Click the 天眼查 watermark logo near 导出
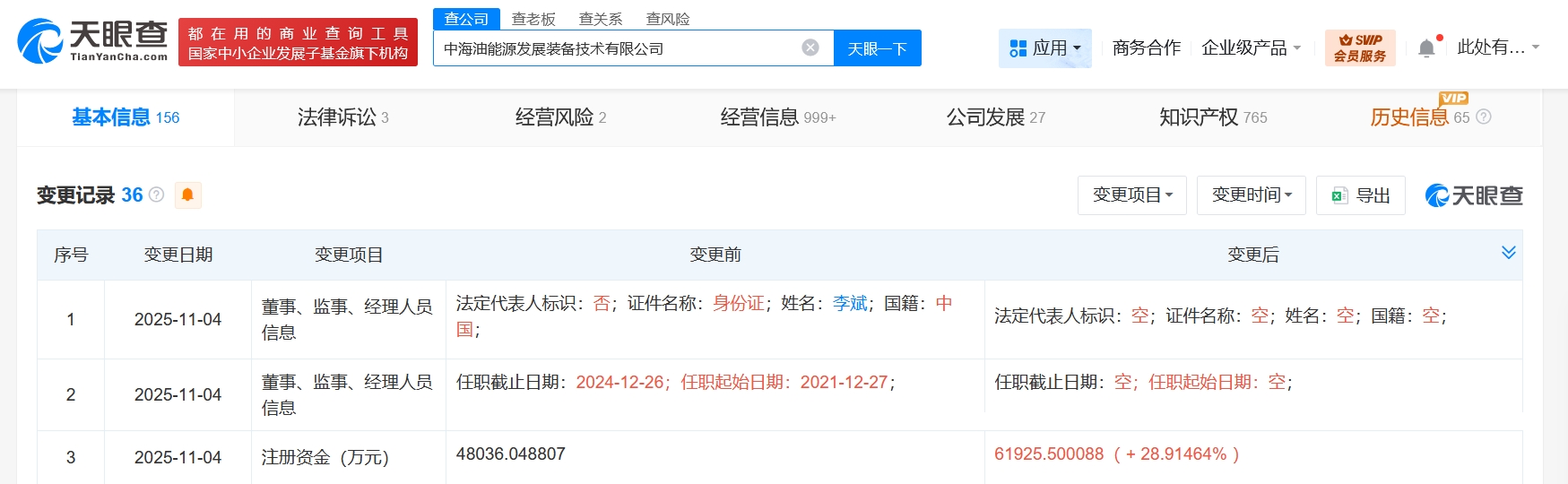This screenshot has height=484, width=1568. (x=1474, y=195)
